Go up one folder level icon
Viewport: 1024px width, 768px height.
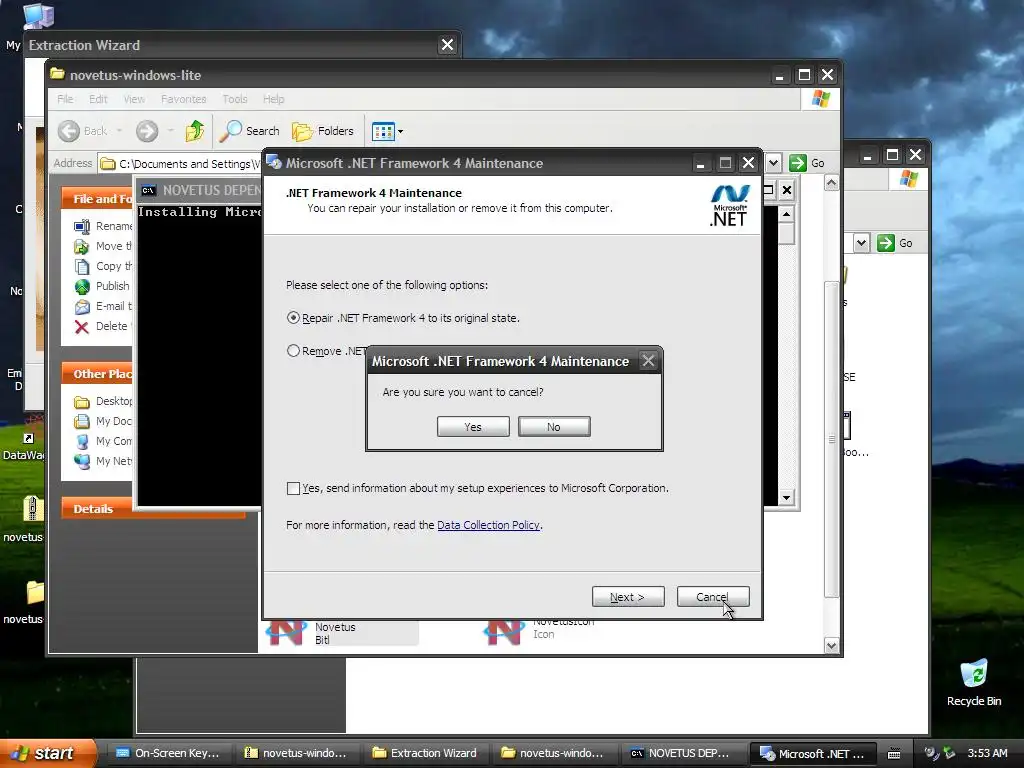pos(195,131)
